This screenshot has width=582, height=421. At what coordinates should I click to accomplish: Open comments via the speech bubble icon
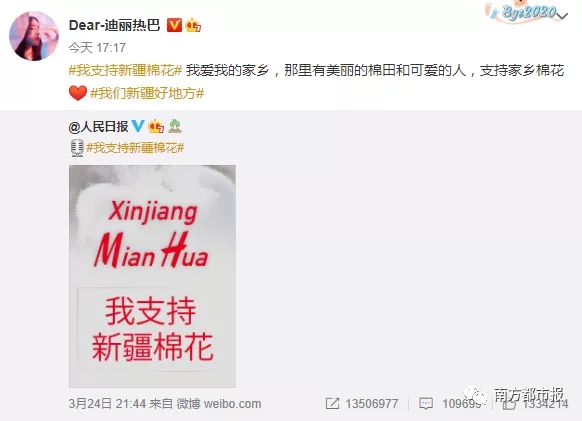pyautogui.click(x=426, y=404)
